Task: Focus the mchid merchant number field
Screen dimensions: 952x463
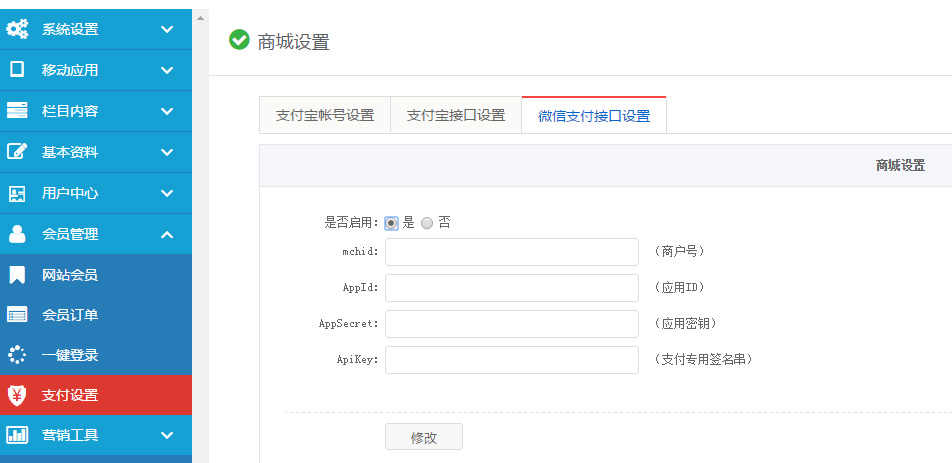Action: tap(512, 252)
